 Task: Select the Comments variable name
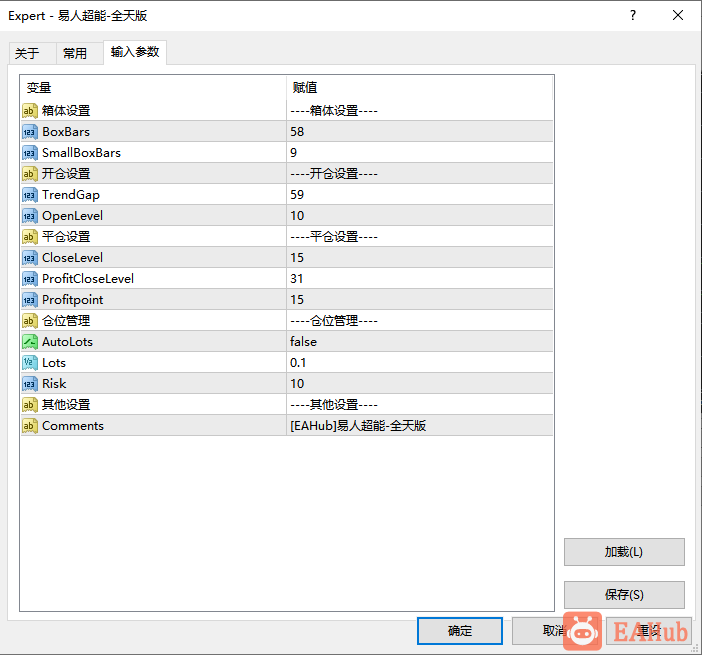coord(73,426)
